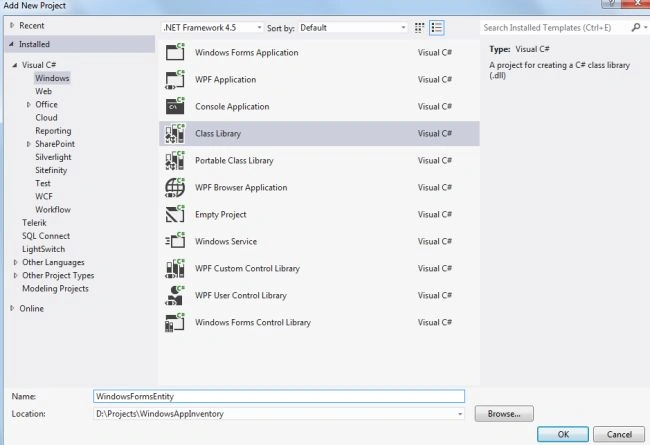
Task: Expand the Online node
Action: click(12, 308)
